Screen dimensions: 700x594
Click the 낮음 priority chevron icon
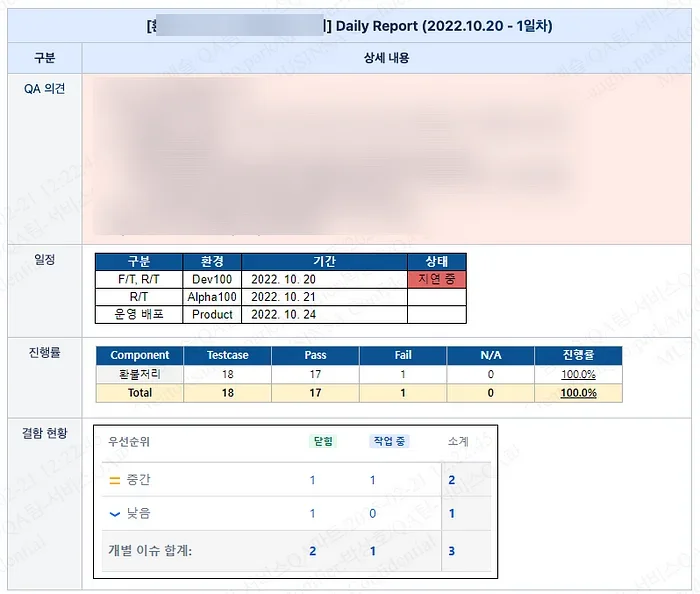(115, 514)
